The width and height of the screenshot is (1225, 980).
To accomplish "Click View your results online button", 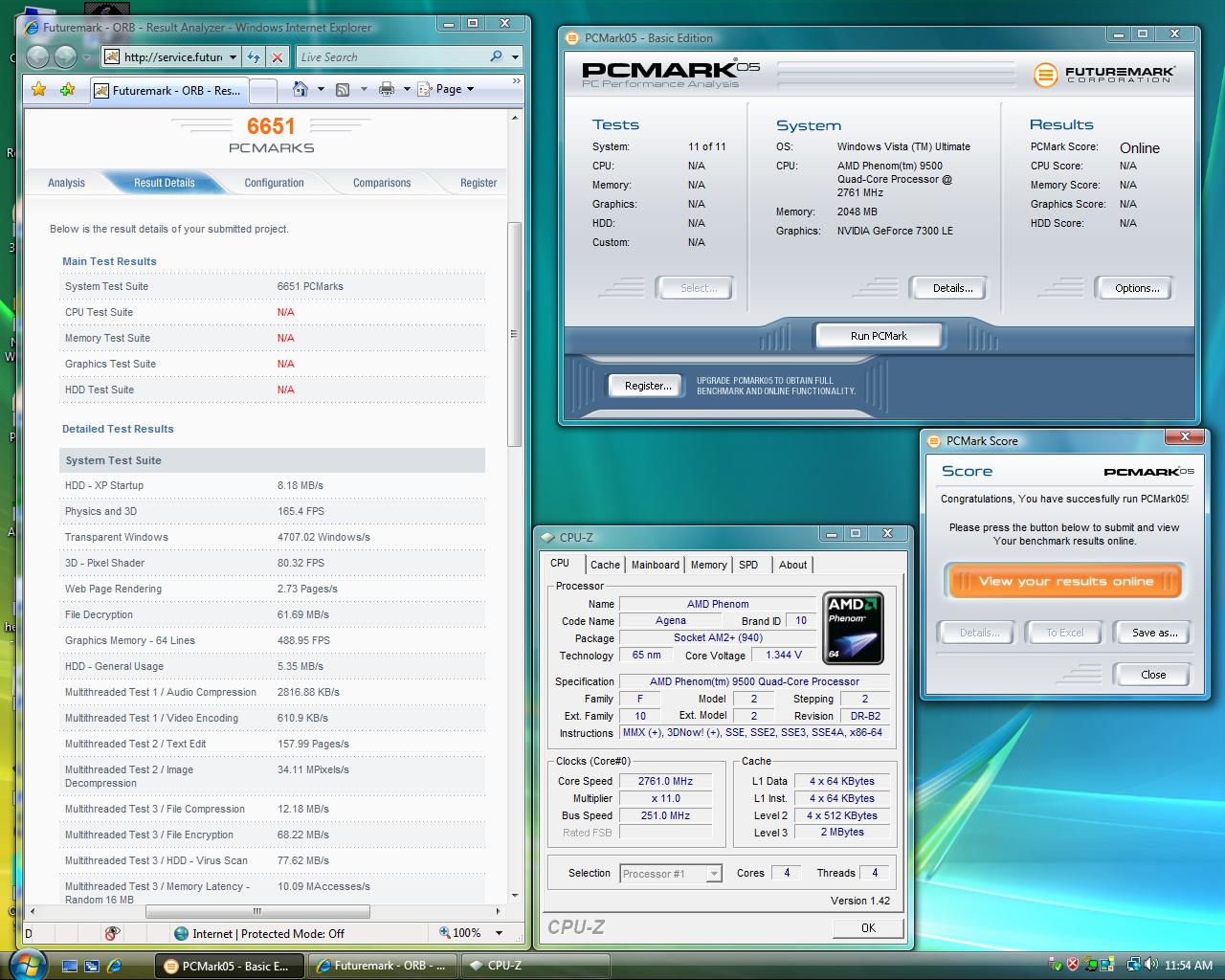I will tap(1065, 581).
